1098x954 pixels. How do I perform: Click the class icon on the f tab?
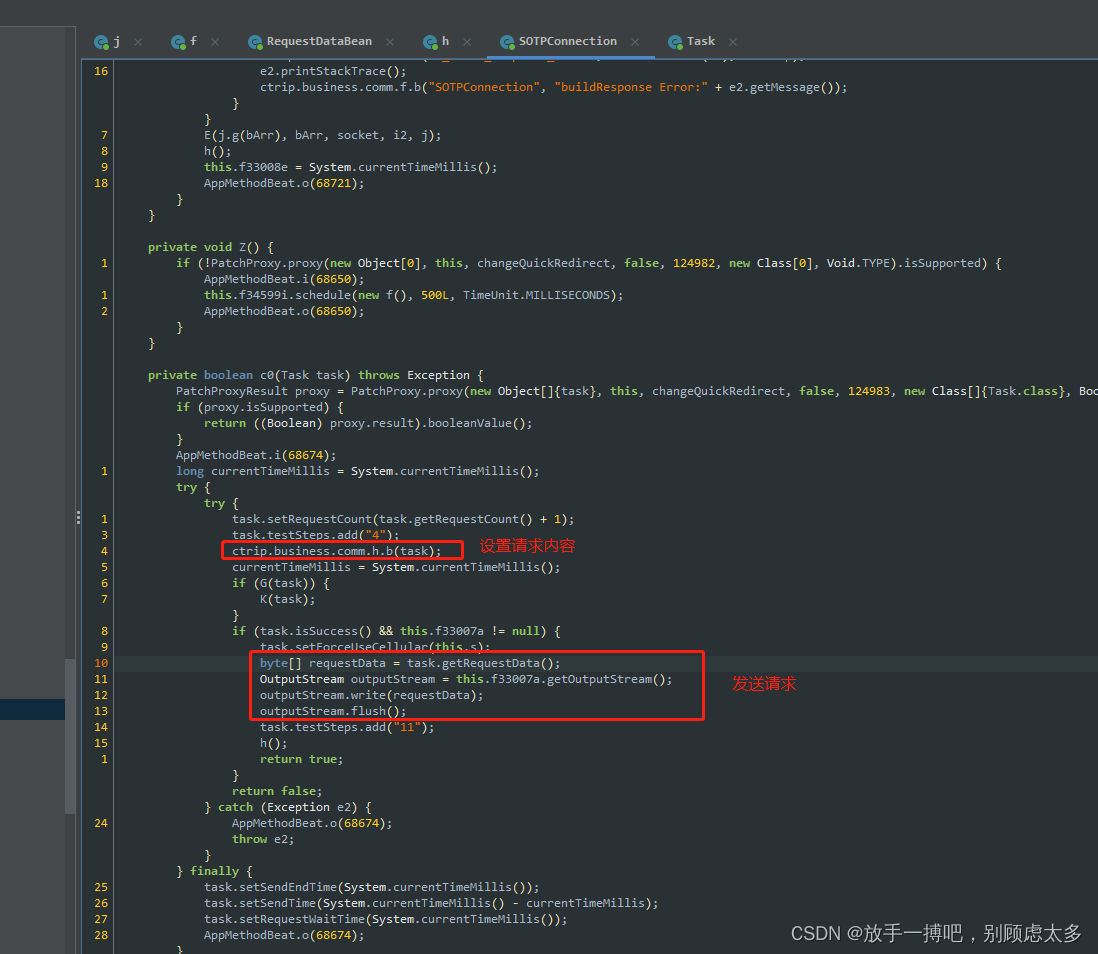179,42
